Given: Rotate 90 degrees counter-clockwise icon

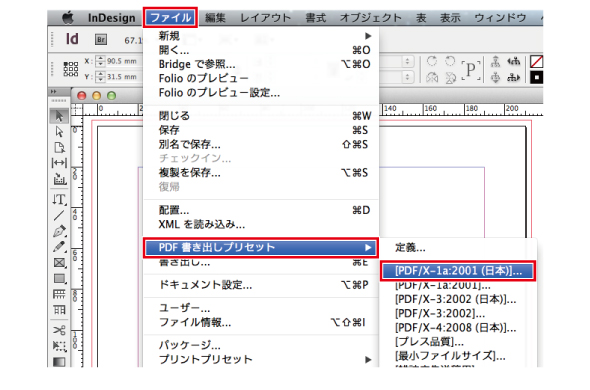Looking at the screenshot, I should tap(450, 61).
